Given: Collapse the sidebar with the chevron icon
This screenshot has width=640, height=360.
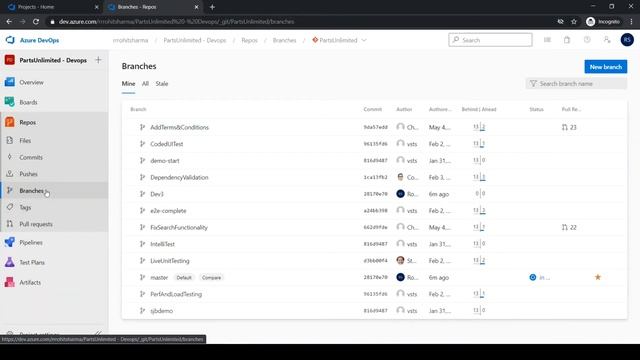Looking at the screenshot, I should (x=98, y=333).
